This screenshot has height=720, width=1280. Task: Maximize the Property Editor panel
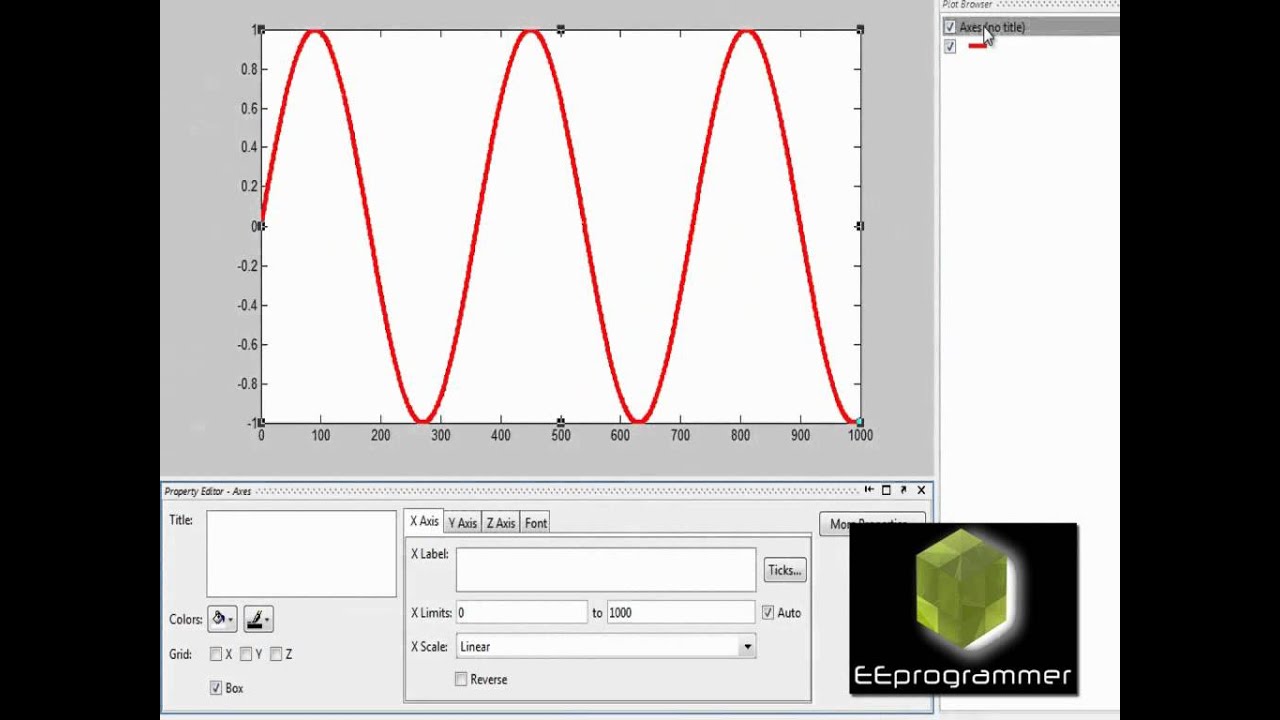886,490
